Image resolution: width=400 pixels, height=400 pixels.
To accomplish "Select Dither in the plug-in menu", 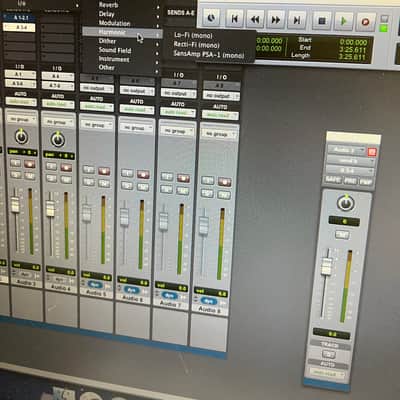I will [x=107, y=41].
